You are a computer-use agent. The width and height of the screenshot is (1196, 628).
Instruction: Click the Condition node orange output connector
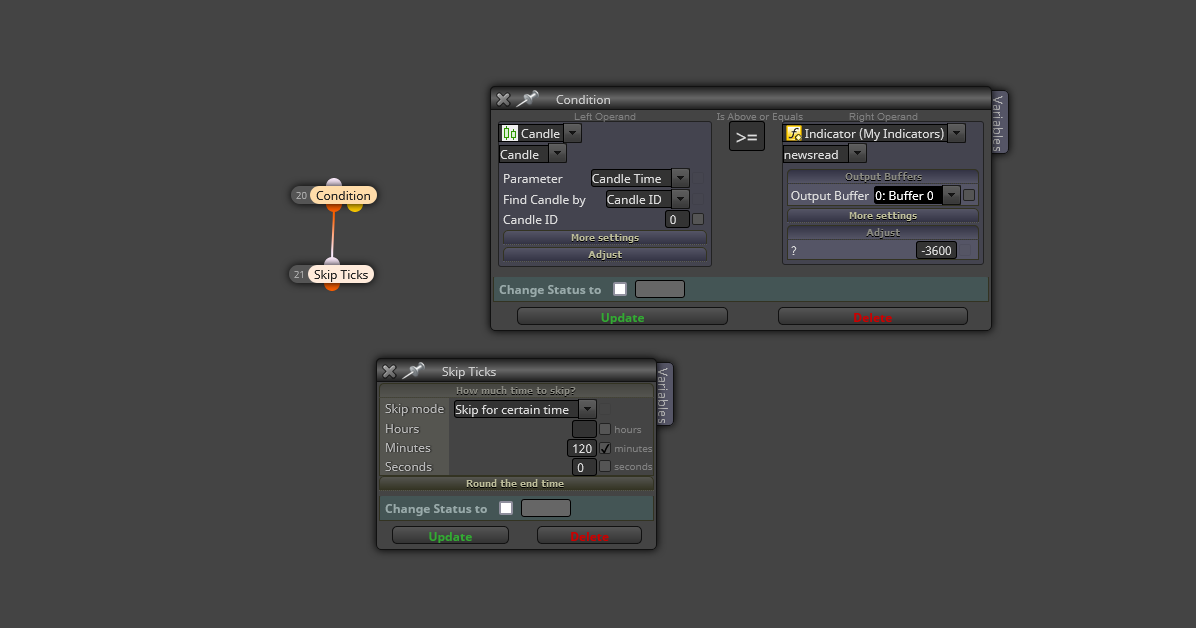pyautogui.click(x=334, y=207)
